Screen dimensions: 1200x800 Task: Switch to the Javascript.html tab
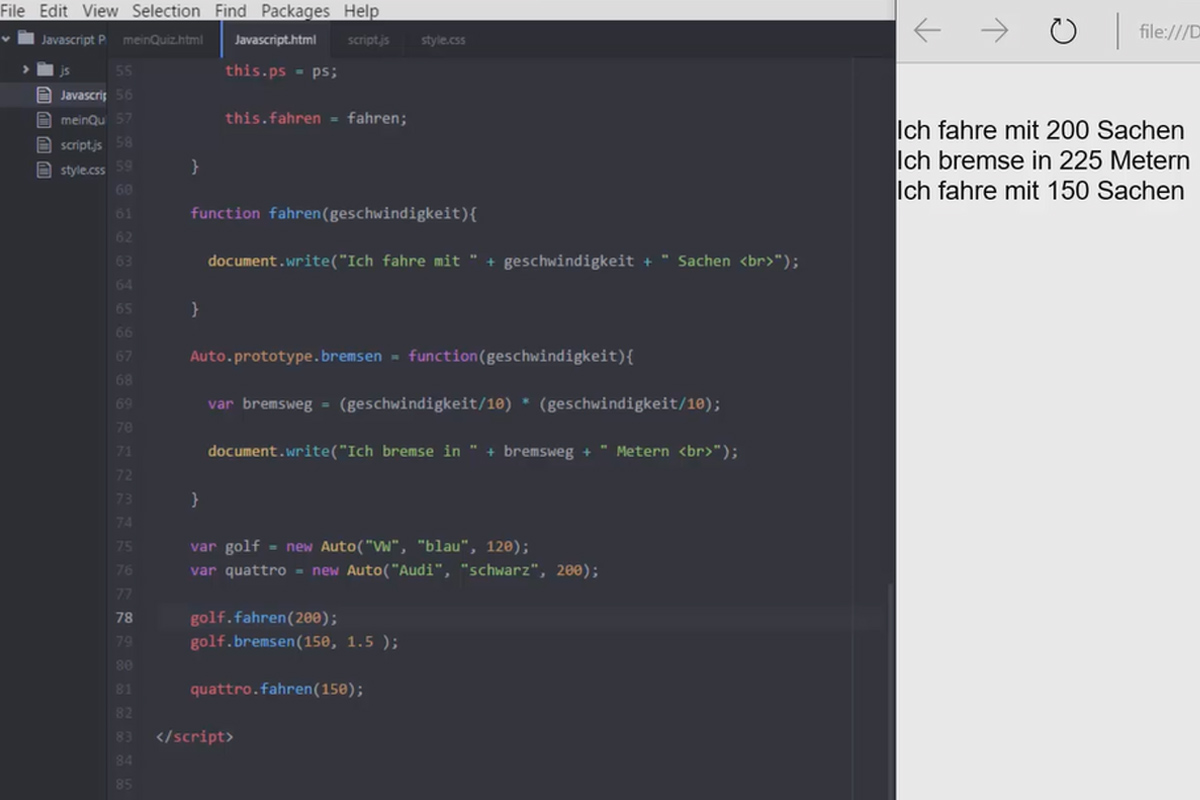point(275,40)
